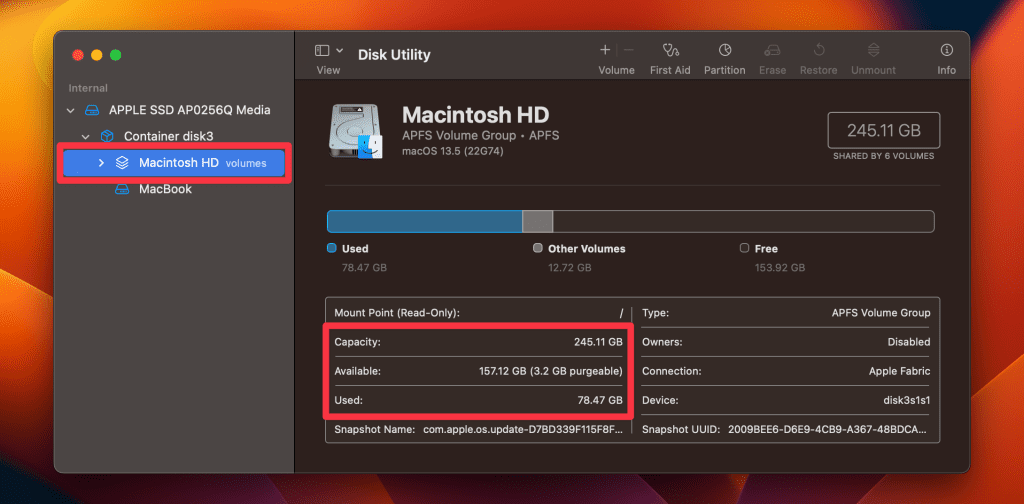This screenshot has width=1024, height=504.
Task: Click the blue Used portion of usage bar
Action: [424, 221]
